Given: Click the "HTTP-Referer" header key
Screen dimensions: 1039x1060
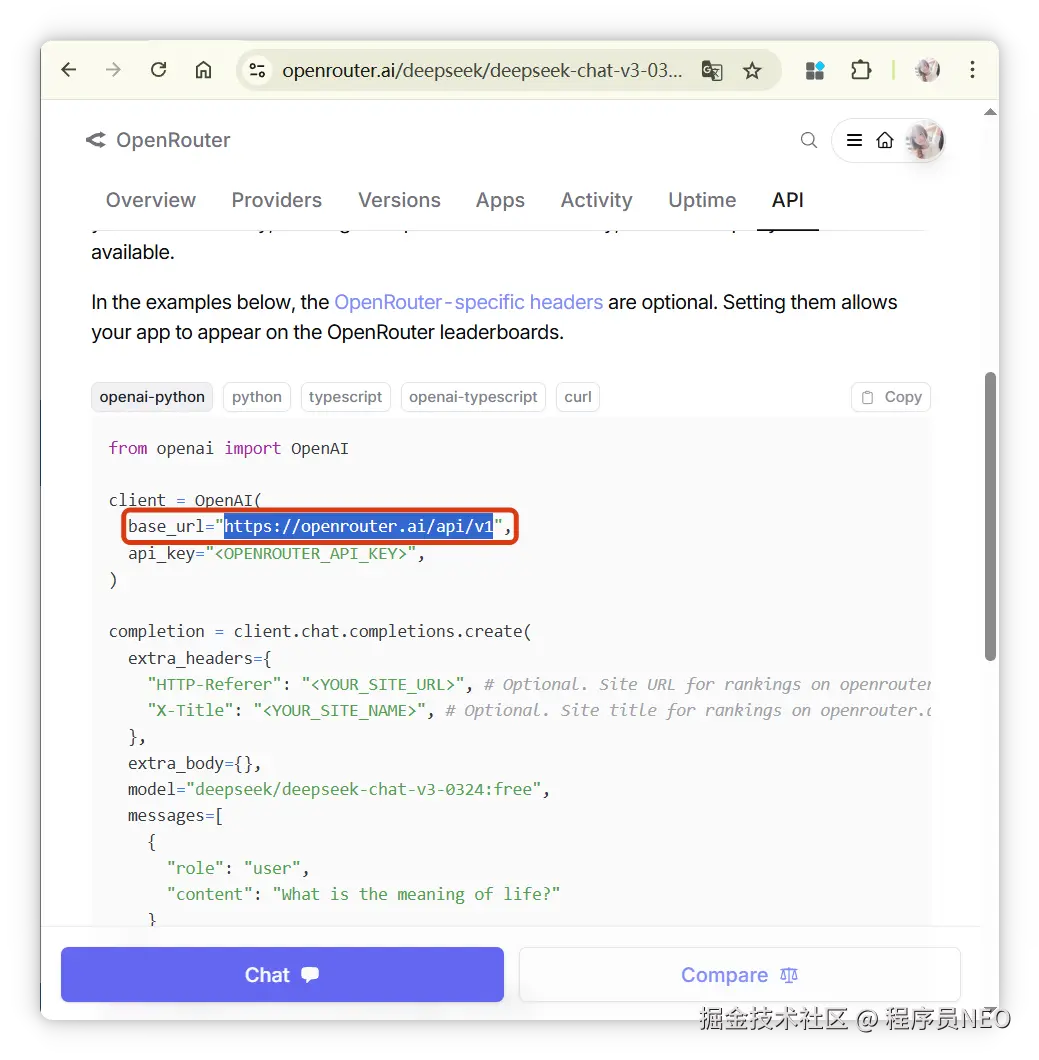Looking at the screenshot, I should pyautogui.click(x=214, y=684).
